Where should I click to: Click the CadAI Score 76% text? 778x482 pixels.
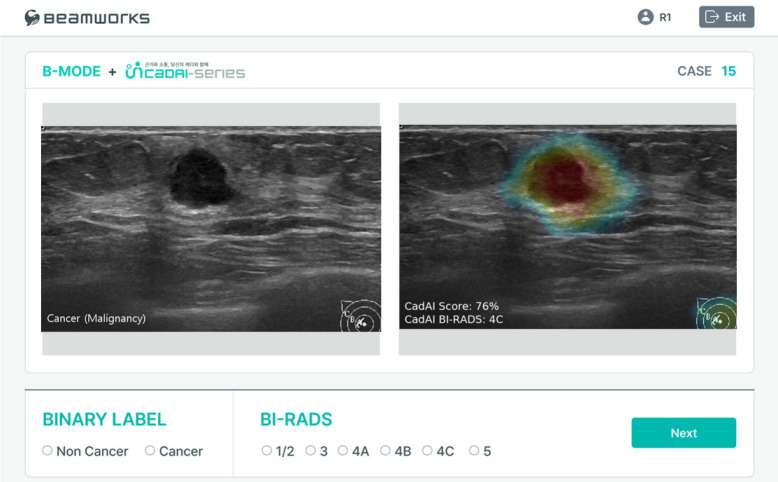pos(451,306)
